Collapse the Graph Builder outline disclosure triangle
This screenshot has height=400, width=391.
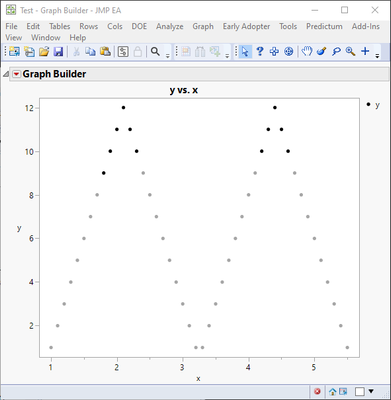6,75
